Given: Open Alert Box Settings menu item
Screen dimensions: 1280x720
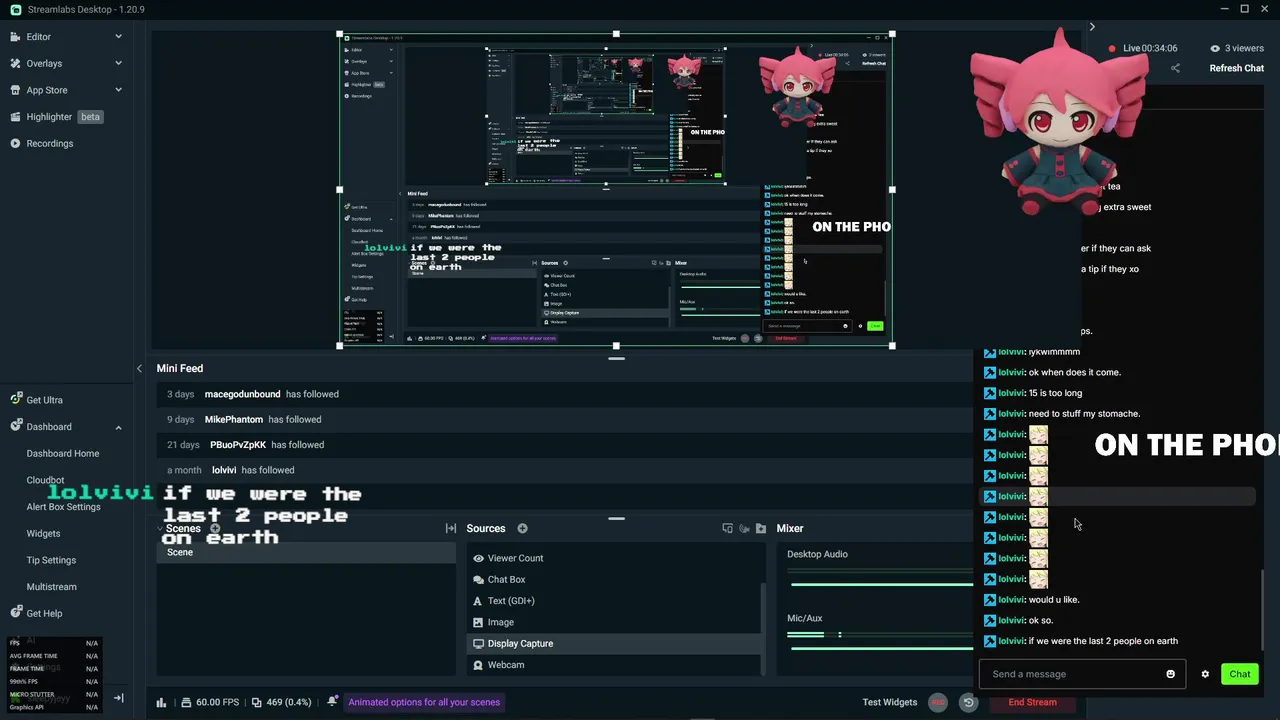Looking at the screenshot, I should point(63,507).
